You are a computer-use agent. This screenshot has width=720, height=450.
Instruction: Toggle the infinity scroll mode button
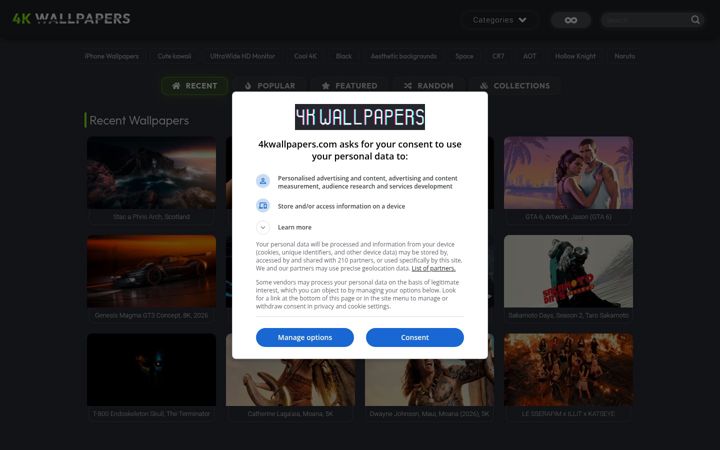tap(571, 20)
